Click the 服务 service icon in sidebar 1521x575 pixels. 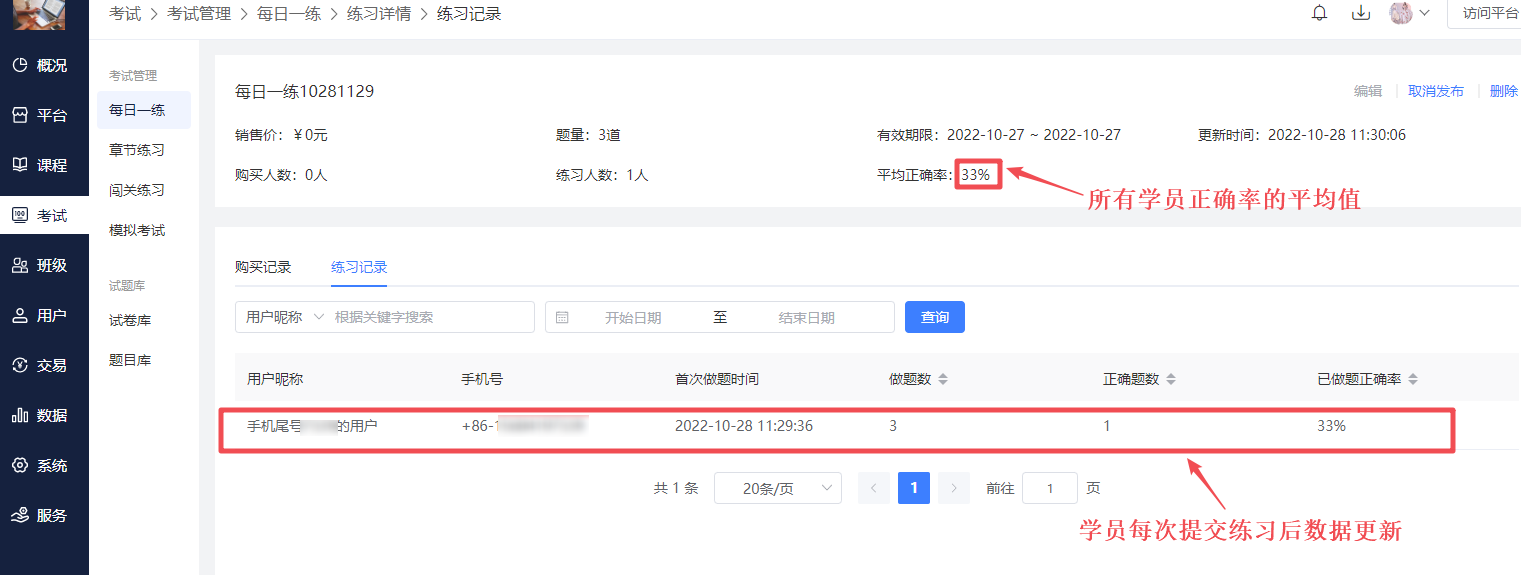point(19,515)
